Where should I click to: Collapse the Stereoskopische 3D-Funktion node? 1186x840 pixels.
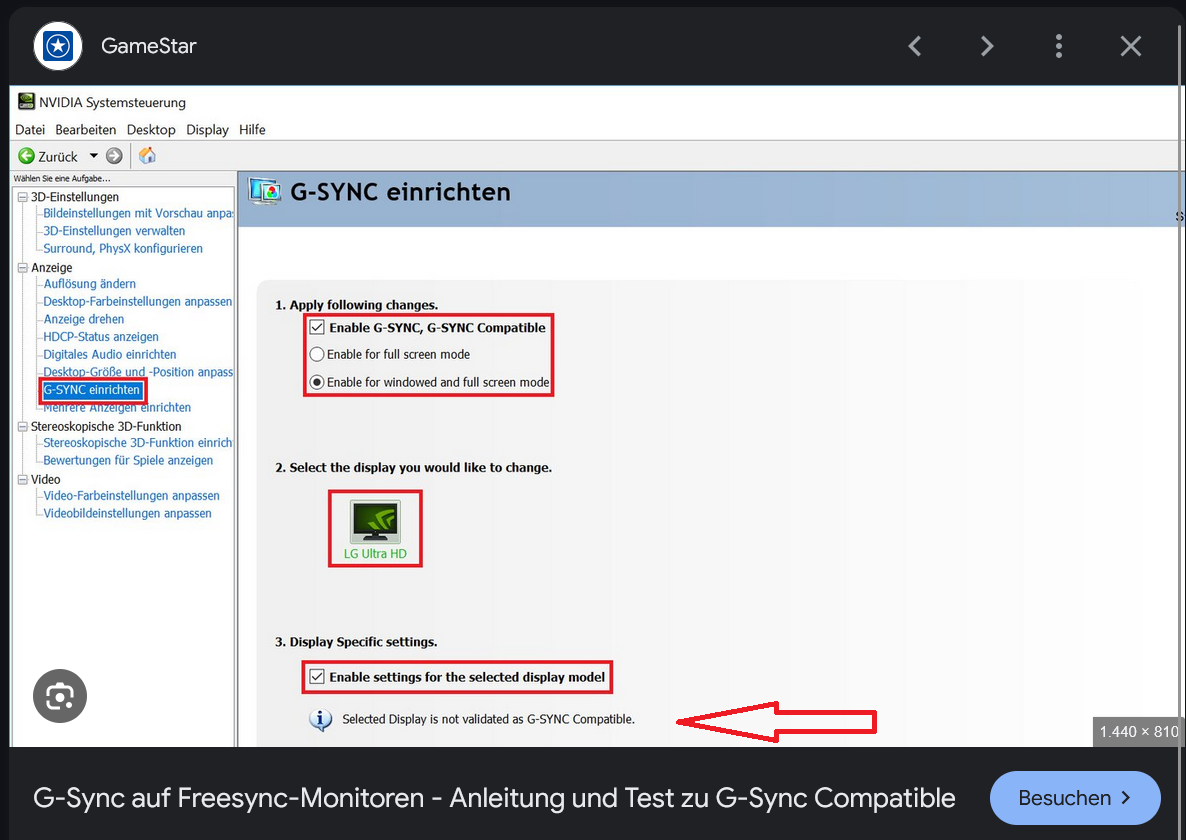click(x=23, y=426)
